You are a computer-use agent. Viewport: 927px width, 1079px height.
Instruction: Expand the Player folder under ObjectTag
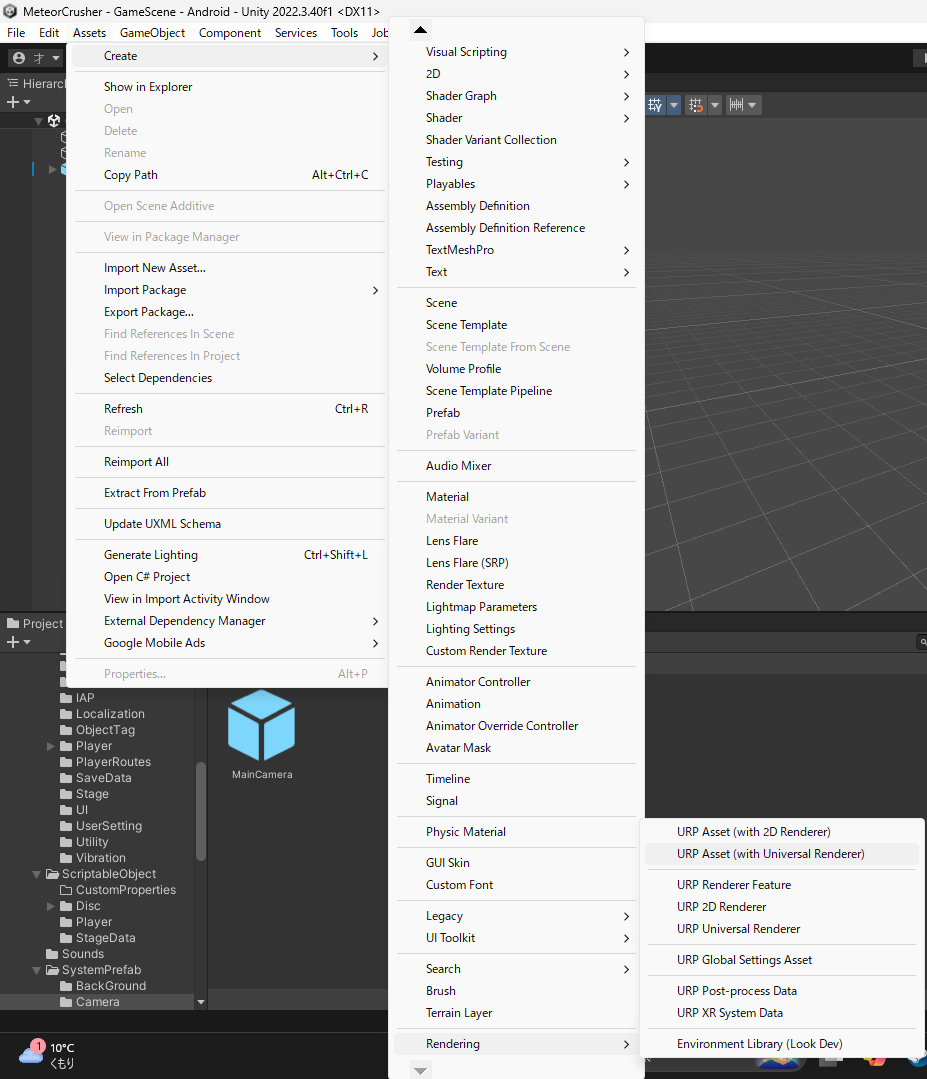(x=50, y=746)
